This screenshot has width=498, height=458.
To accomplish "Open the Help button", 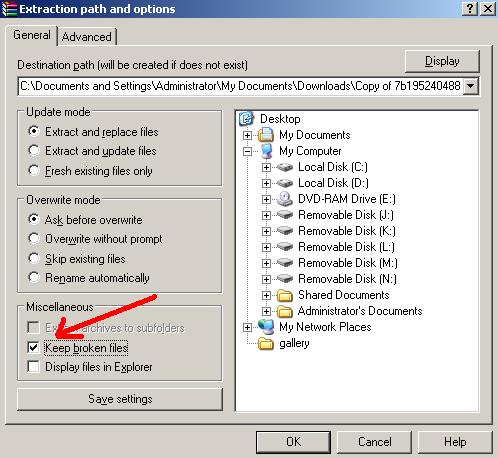I will [x=455, y=442].
